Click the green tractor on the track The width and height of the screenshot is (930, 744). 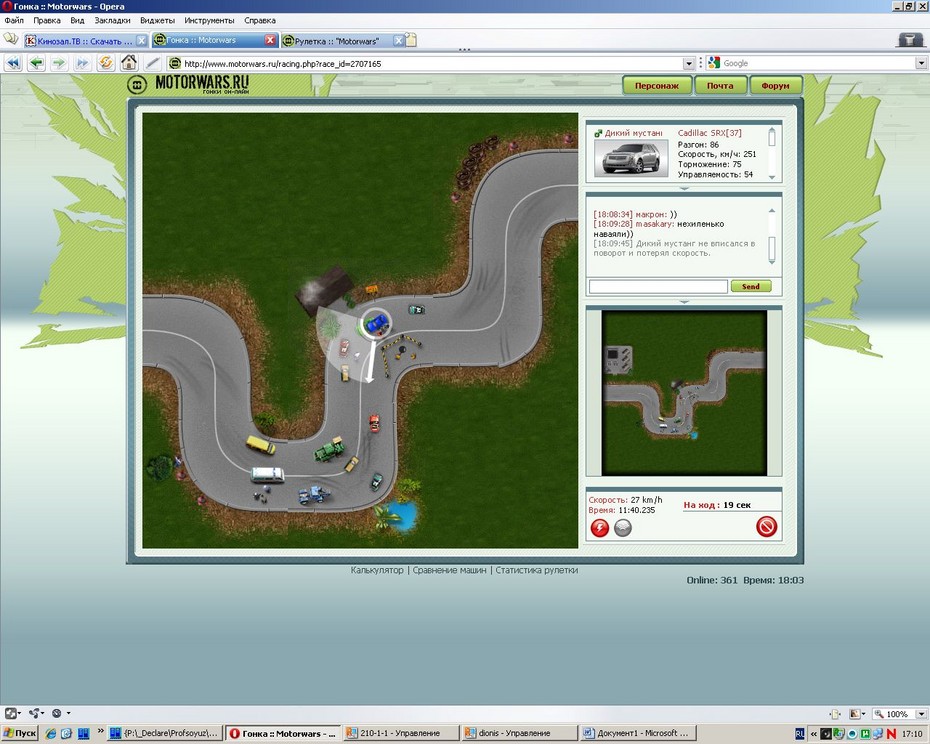(x=329, y=450)
